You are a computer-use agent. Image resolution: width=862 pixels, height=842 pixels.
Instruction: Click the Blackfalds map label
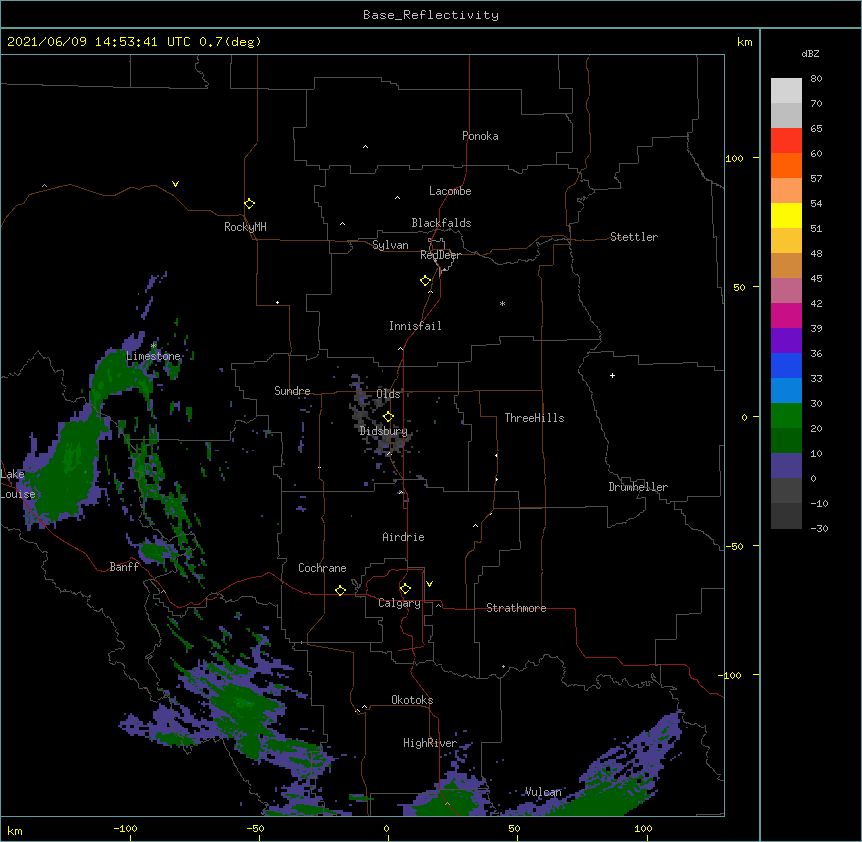tap(441, 223)
